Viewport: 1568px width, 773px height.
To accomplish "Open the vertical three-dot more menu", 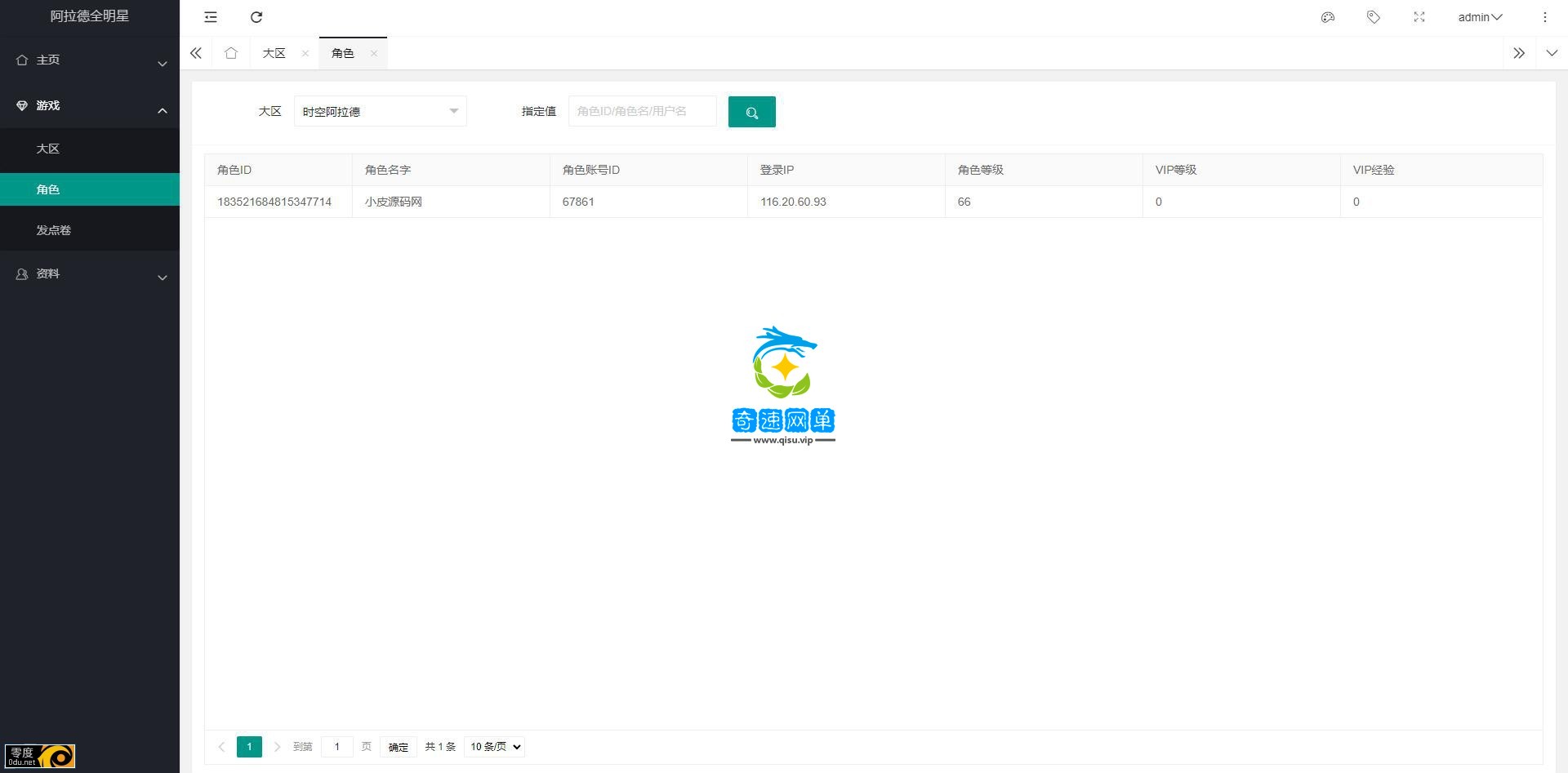I will coord(1544,17).
